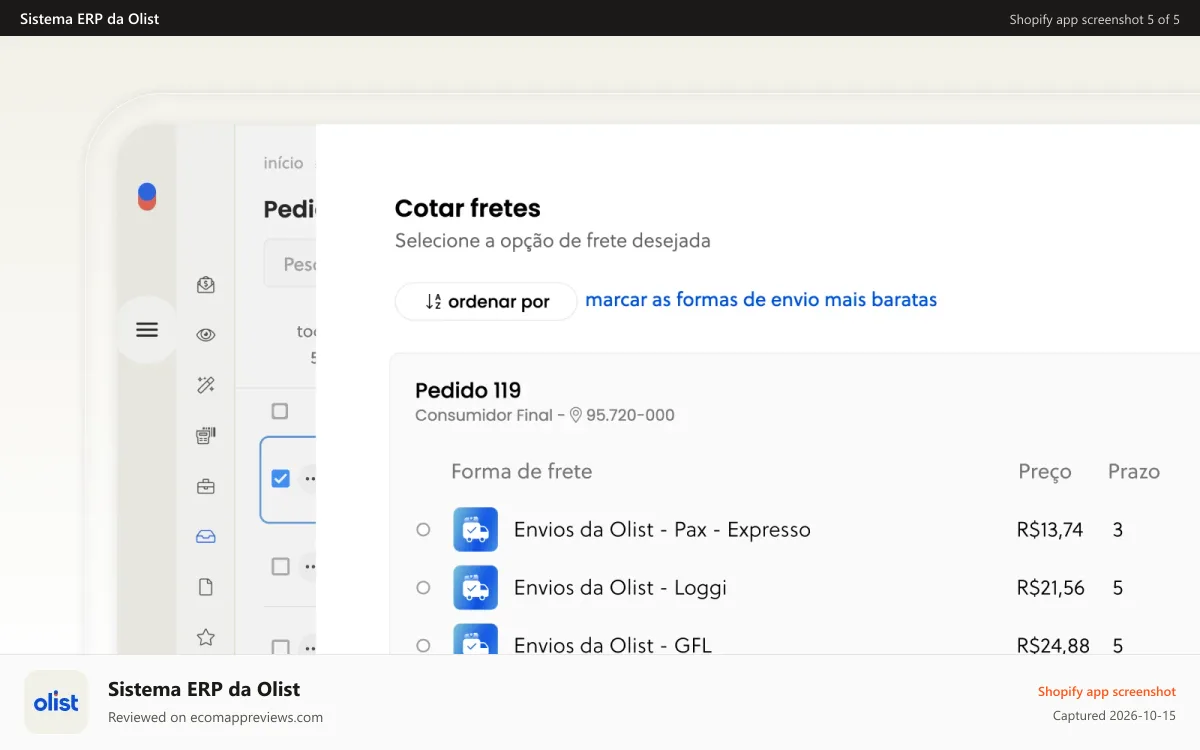This screenshot has width=1200, height=750.
Task: Open the eye sidebar icon
Action: 206,335
